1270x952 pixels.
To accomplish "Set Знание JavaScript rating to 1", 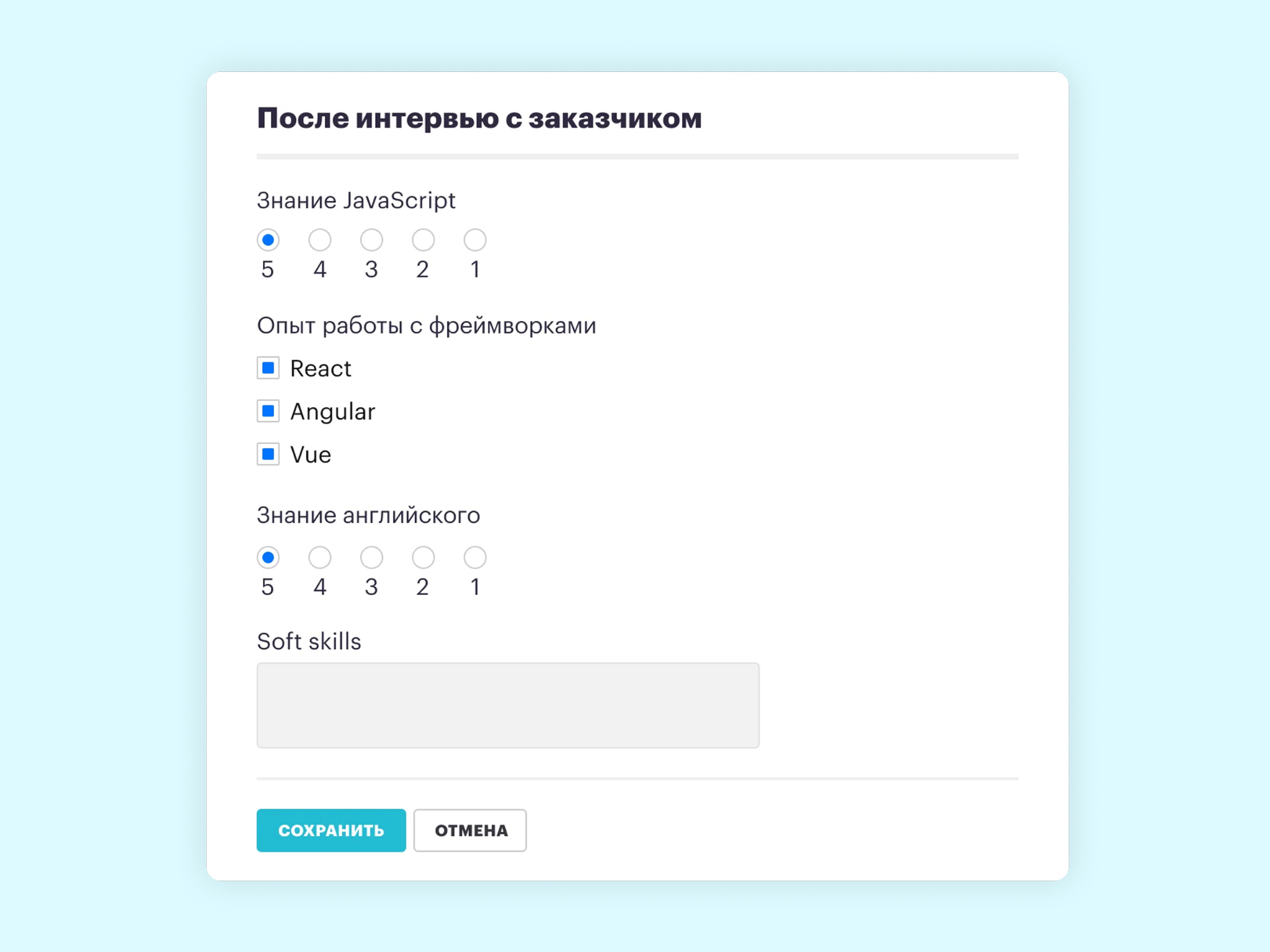I will (475, 240).
